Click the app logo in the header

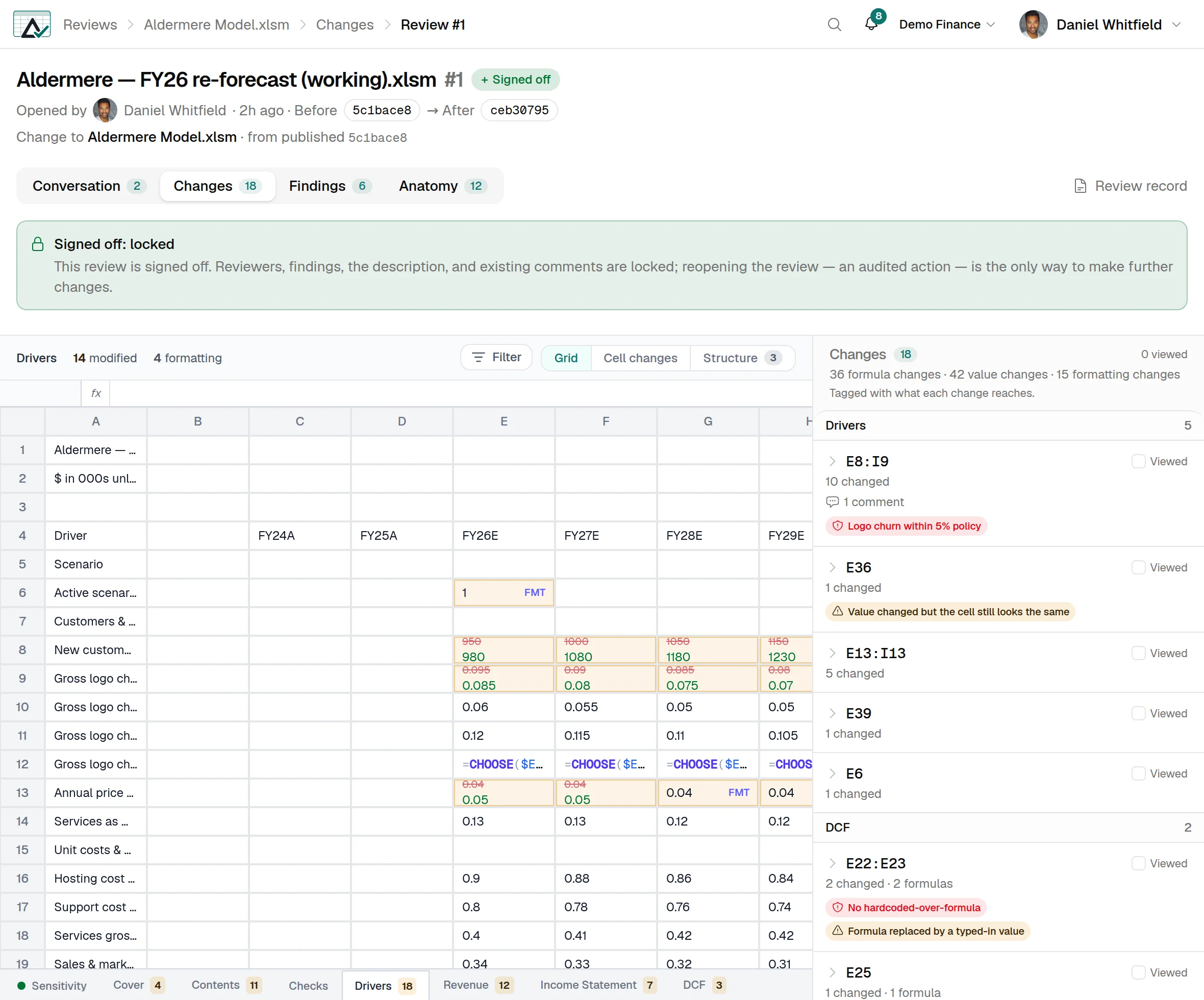coord(32,24)
